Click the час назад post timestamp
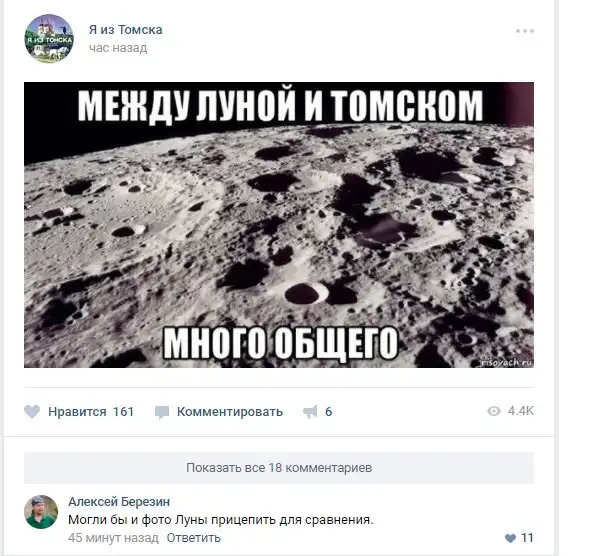Viewport: 603px width, 556px height. coord(118,48)
